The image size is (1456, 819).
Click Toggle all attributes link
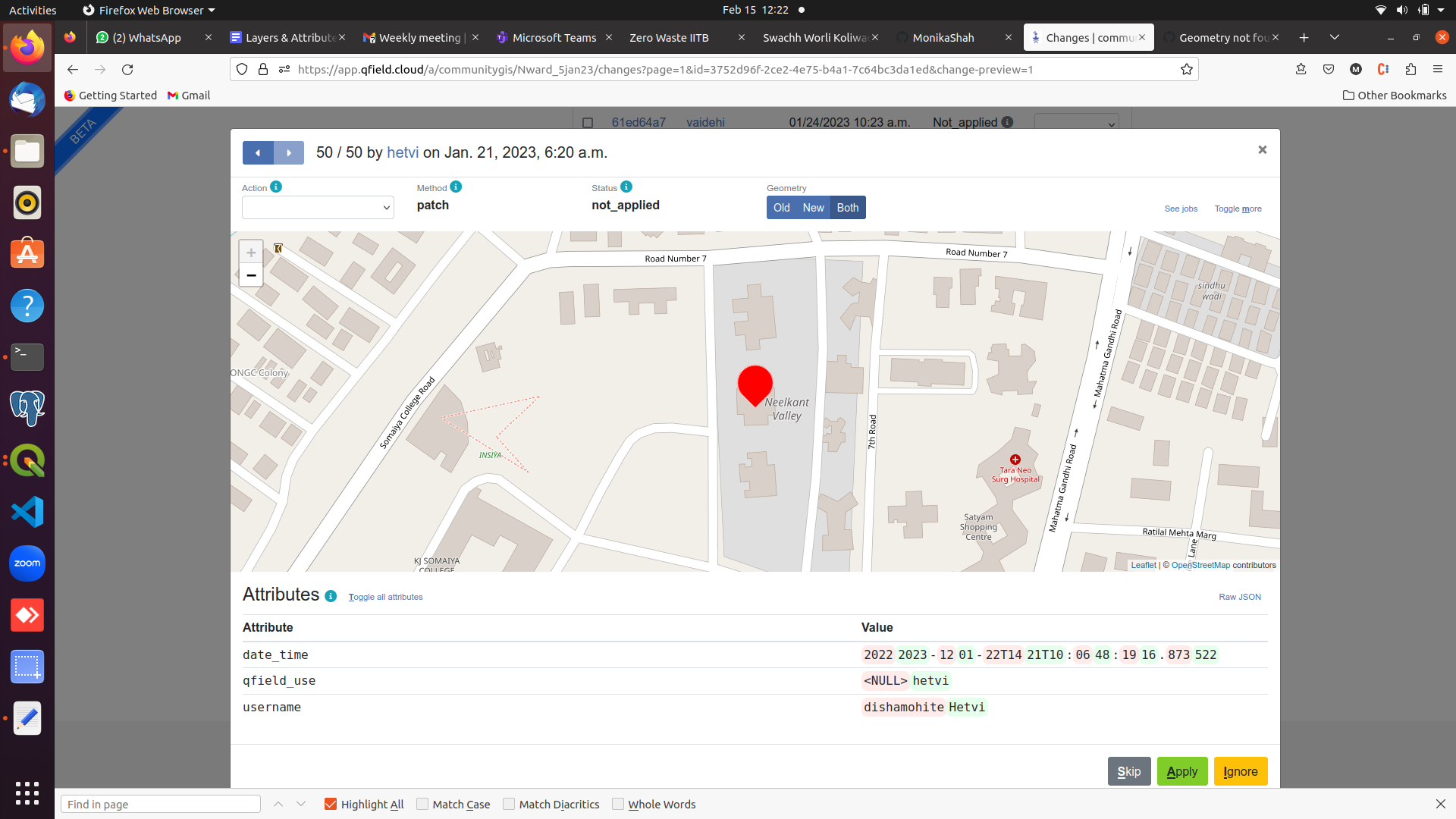(385, 597)
